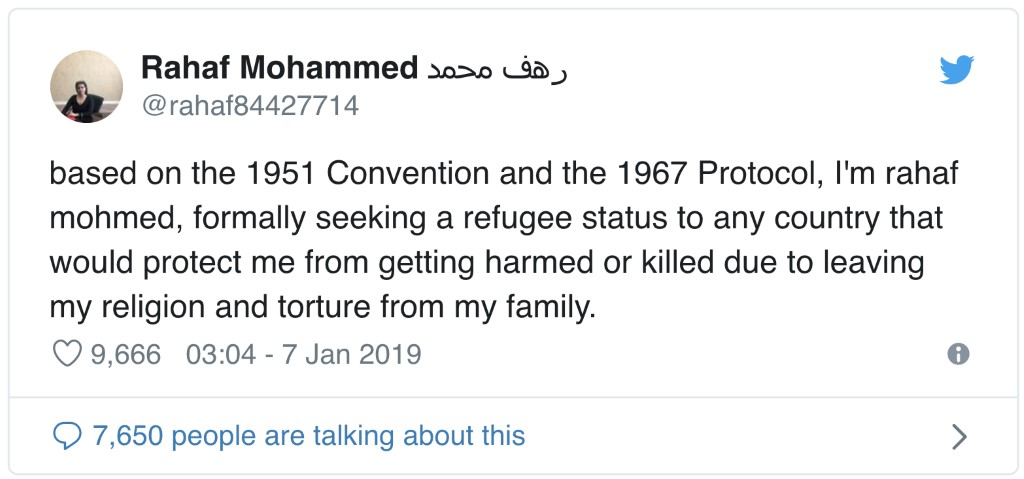Click the speech bubble reply icon
The height and width of the screenshot is (479, 1024).
click(67, 436)
